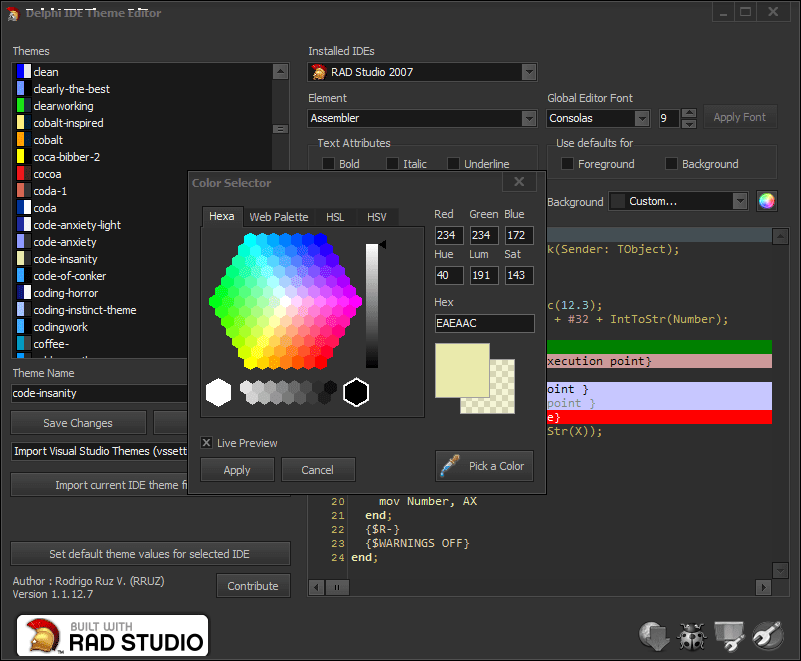
Task: Open the Installed IDEs dropdown
Action: point(531,71)
